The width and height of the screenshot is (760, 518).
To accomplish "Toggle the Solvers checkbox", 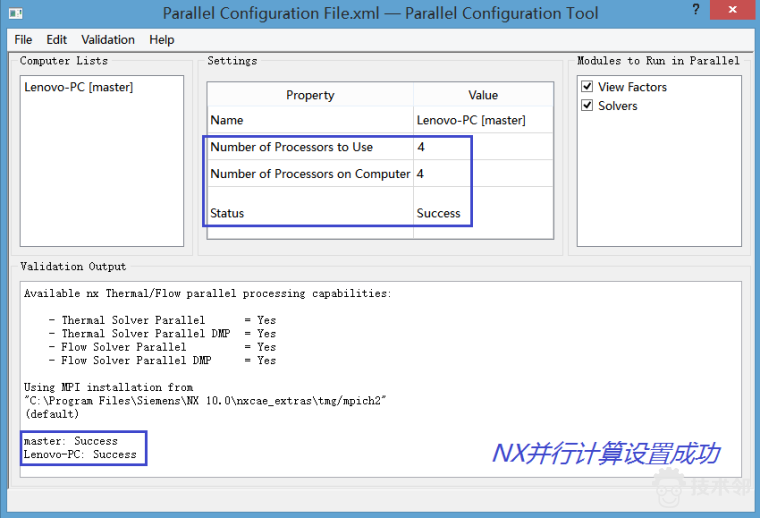I will (588, 106).
